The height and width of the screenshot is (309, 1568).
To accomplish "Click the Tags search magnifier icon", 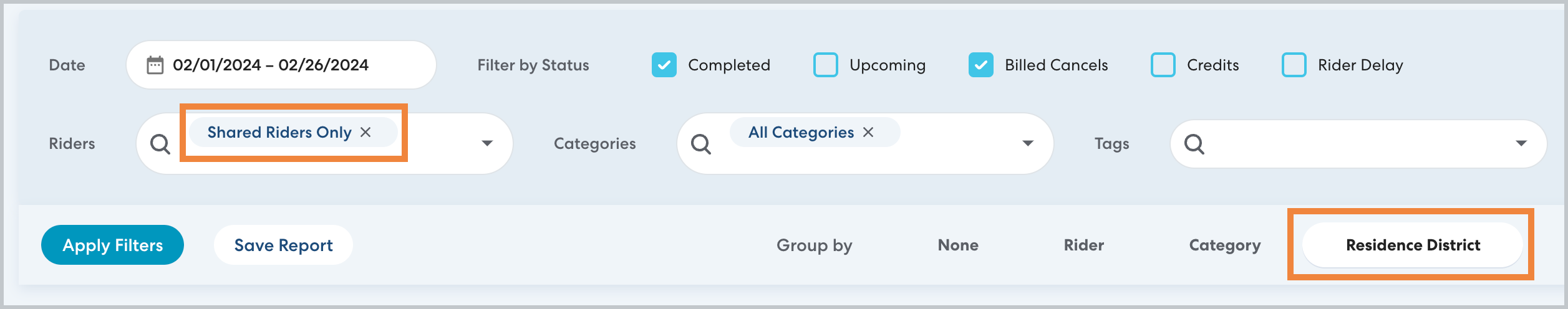I will point(1194,144).
